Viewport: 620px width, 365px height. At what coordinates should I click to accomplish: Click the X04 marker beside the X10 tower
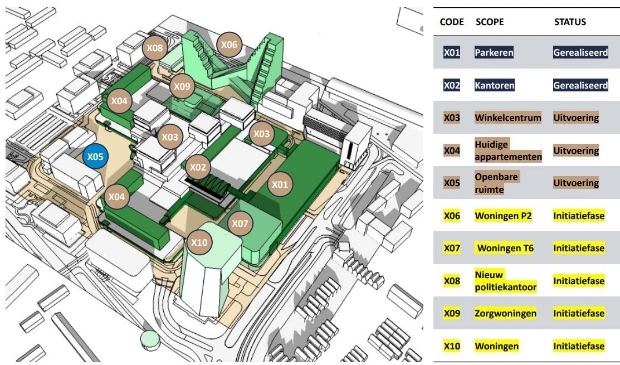[x=117, y=197]
